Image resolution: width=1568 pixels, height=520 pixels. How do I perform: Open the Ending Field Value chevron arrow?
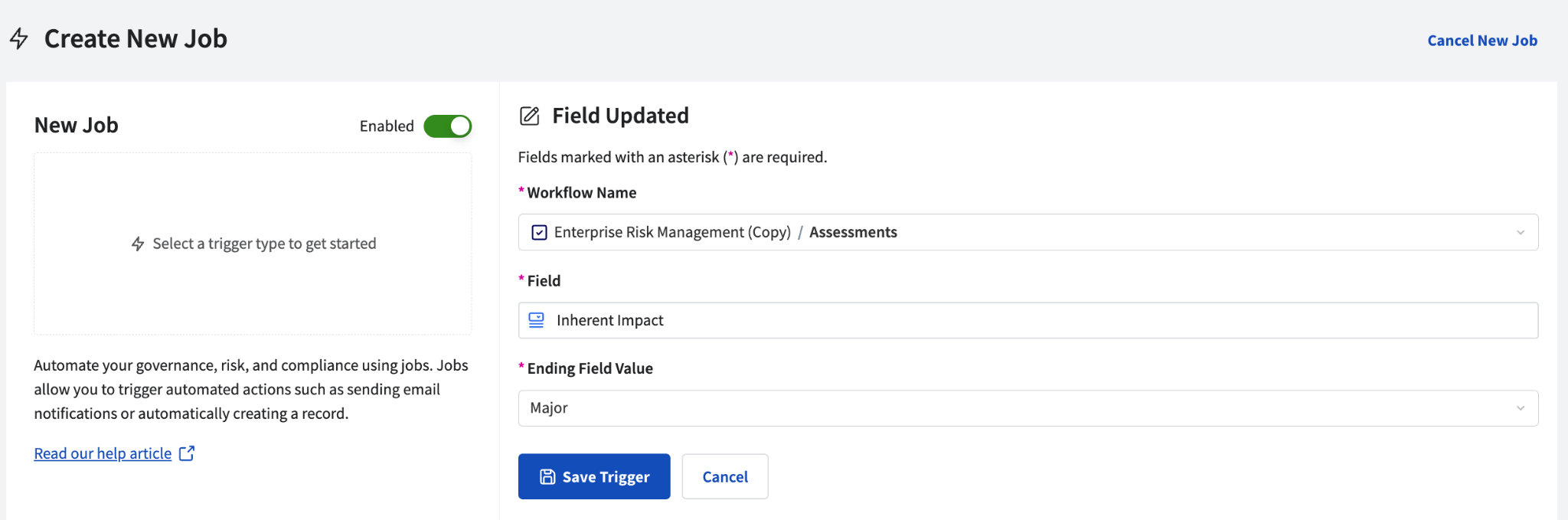(1521, 408)
